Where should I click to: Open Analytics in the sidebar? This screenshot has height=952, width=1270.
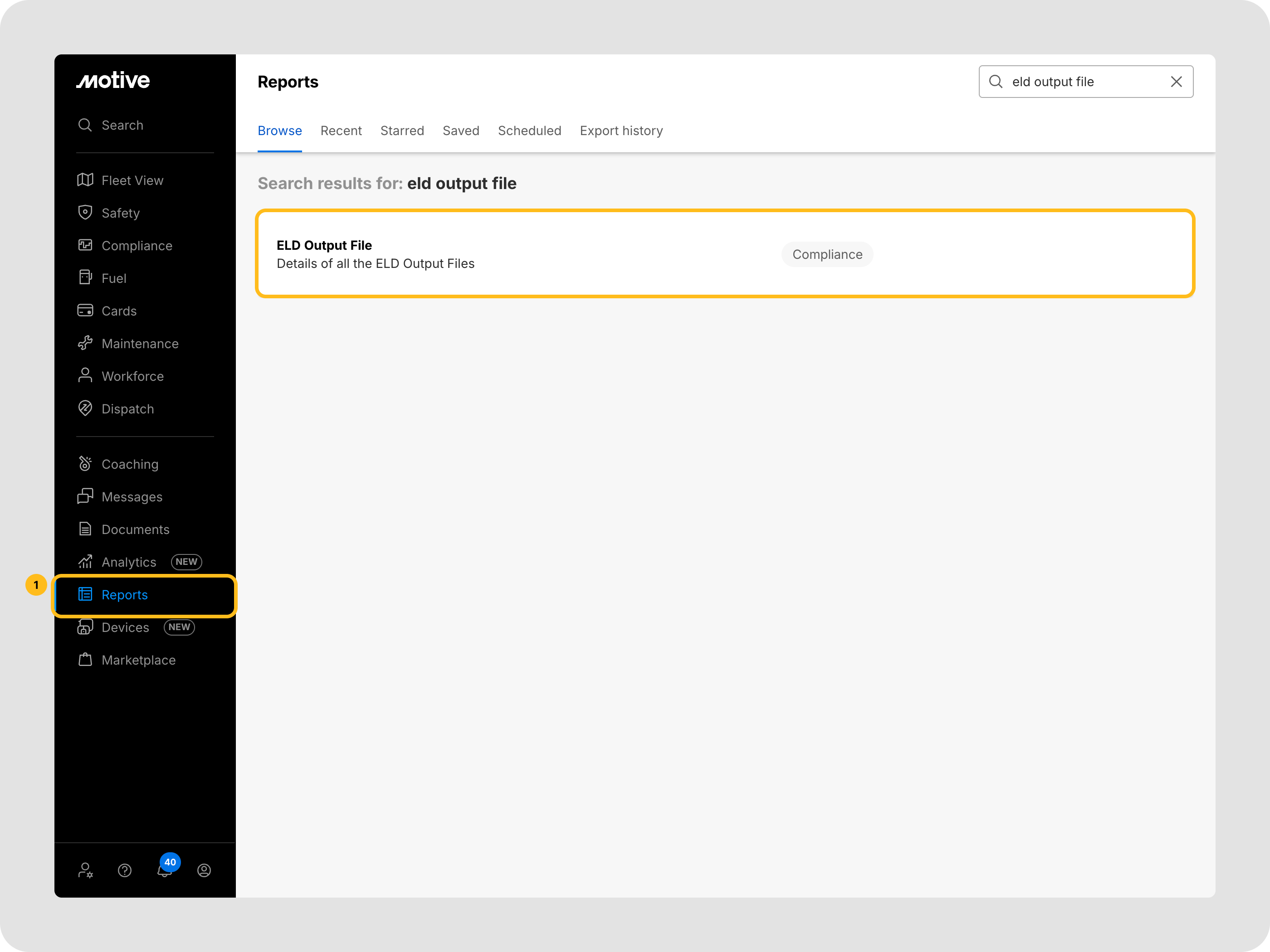coord(129,562)
